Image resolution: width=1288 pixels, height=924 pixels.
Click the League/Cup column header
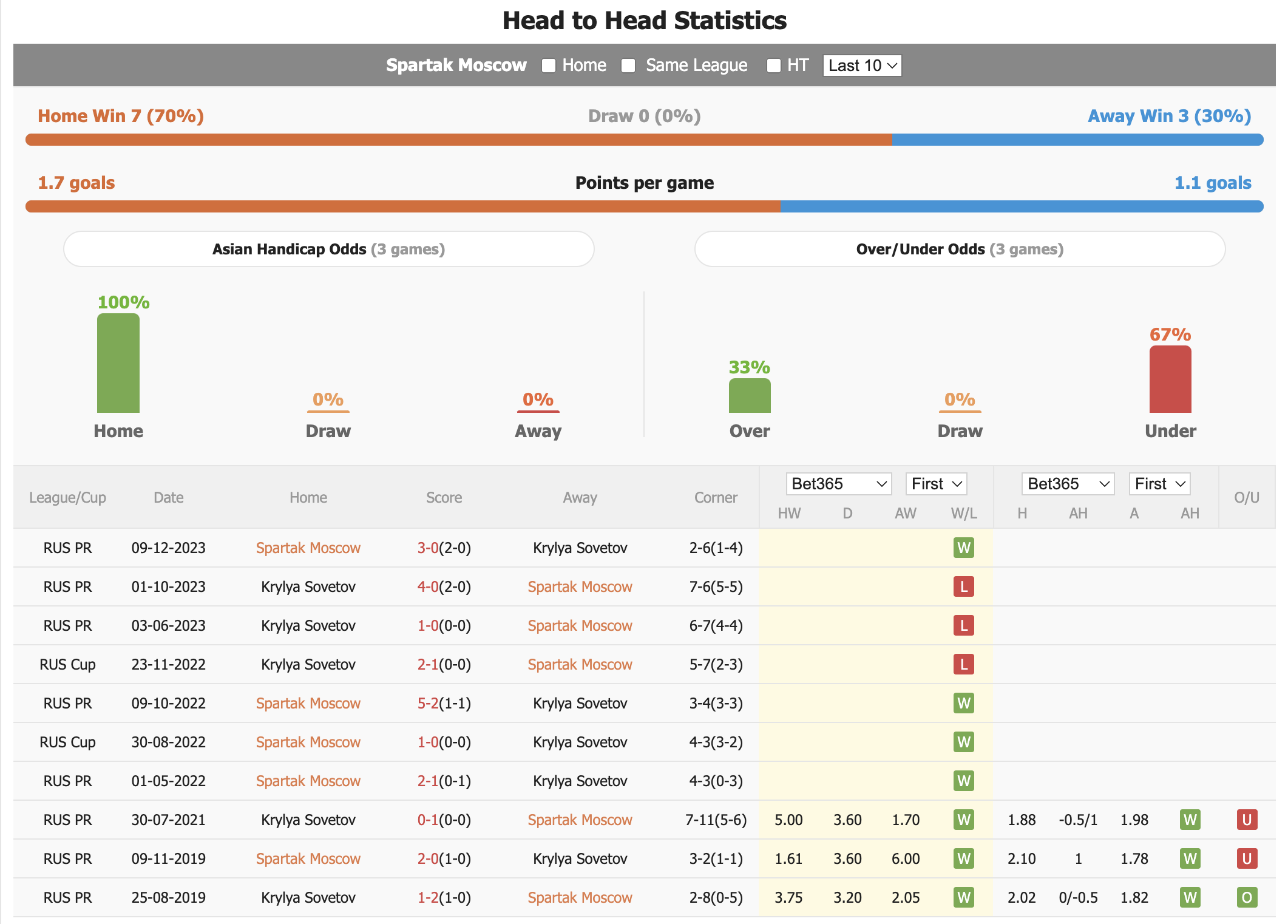point(67,497)
